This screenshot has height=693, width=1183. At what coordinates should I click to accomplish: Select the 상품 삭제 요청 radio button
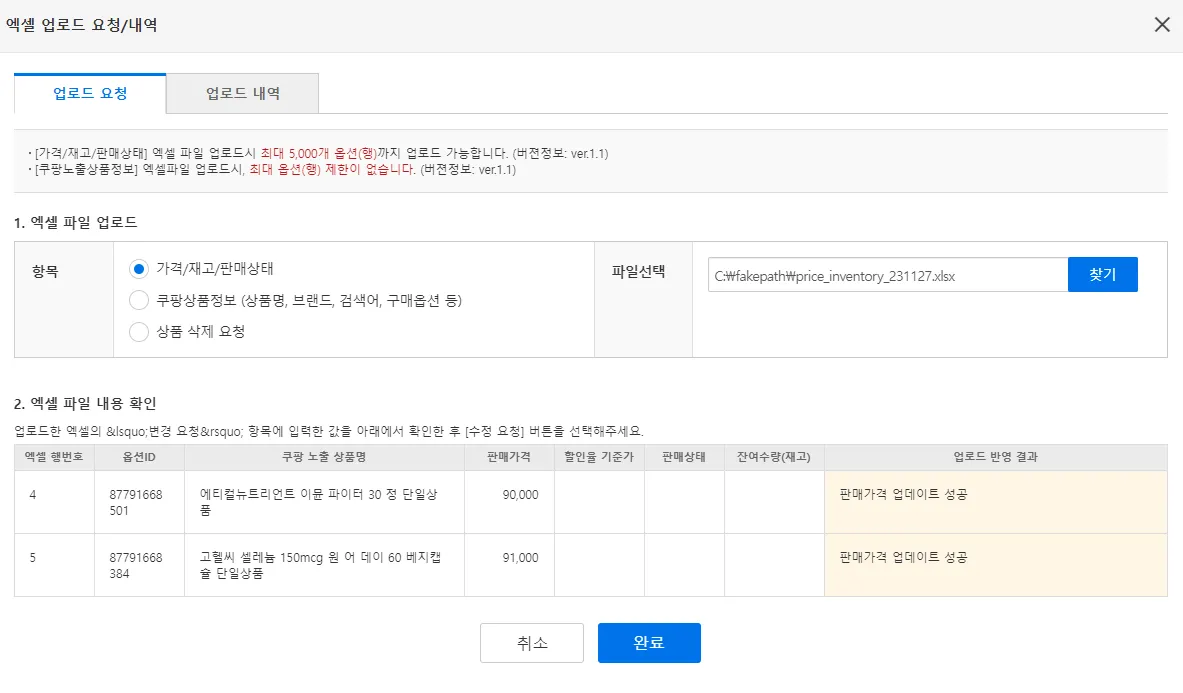coord(140,331)
